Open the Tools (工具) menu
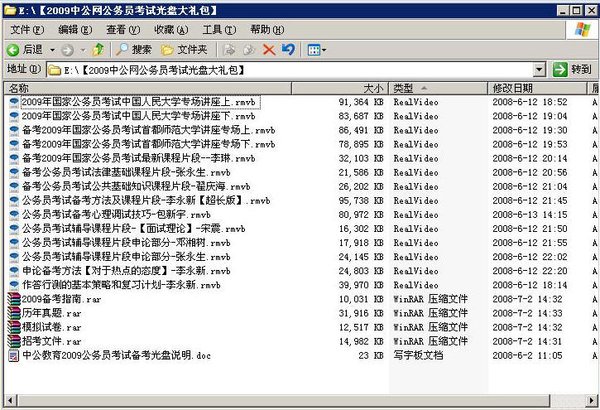600x410 pixels. tap(219, 29)
